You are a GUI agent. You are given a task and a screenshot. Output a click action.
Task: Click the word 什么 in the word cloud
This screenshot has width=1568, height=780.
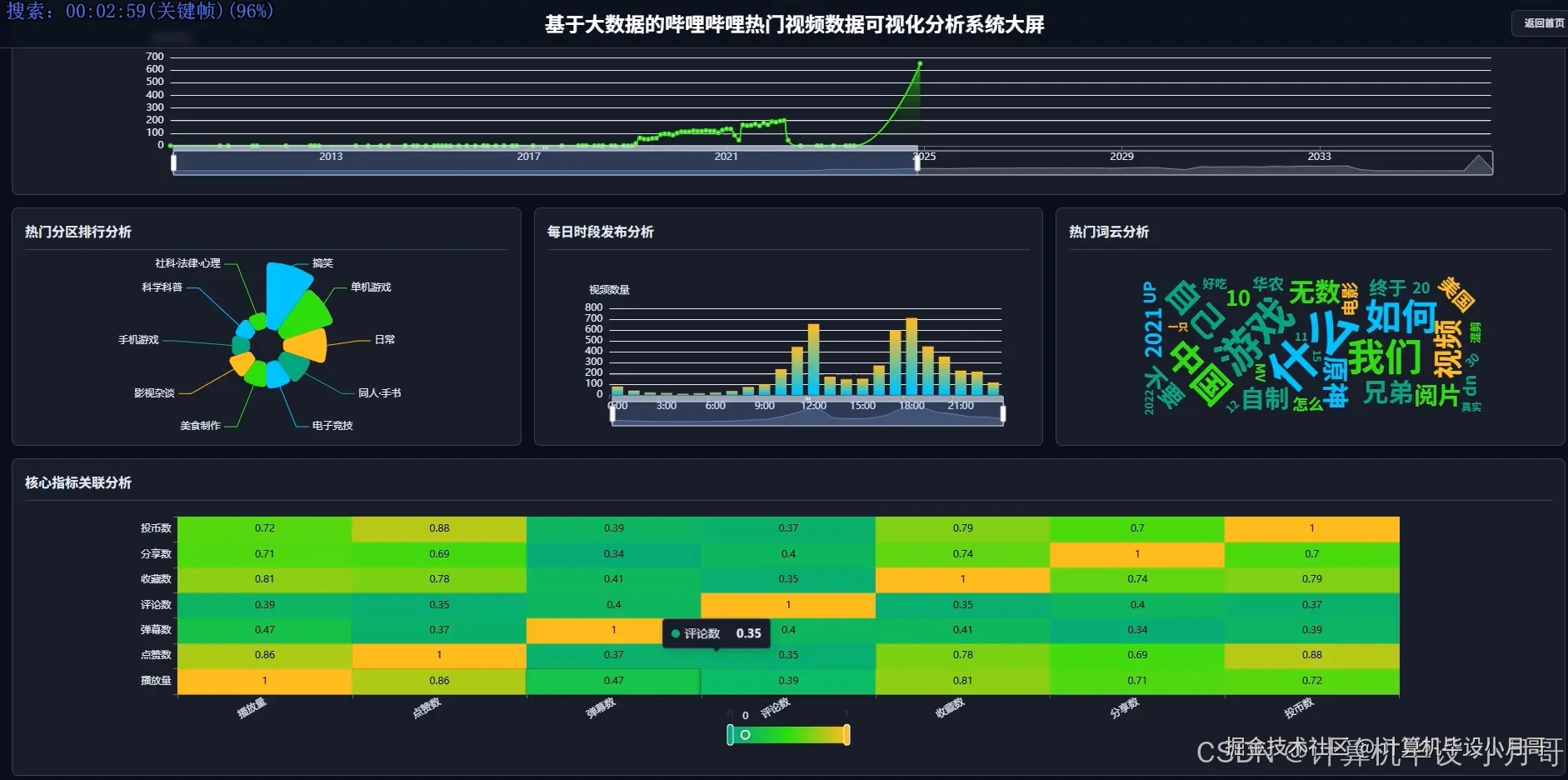coord(1311,350)
